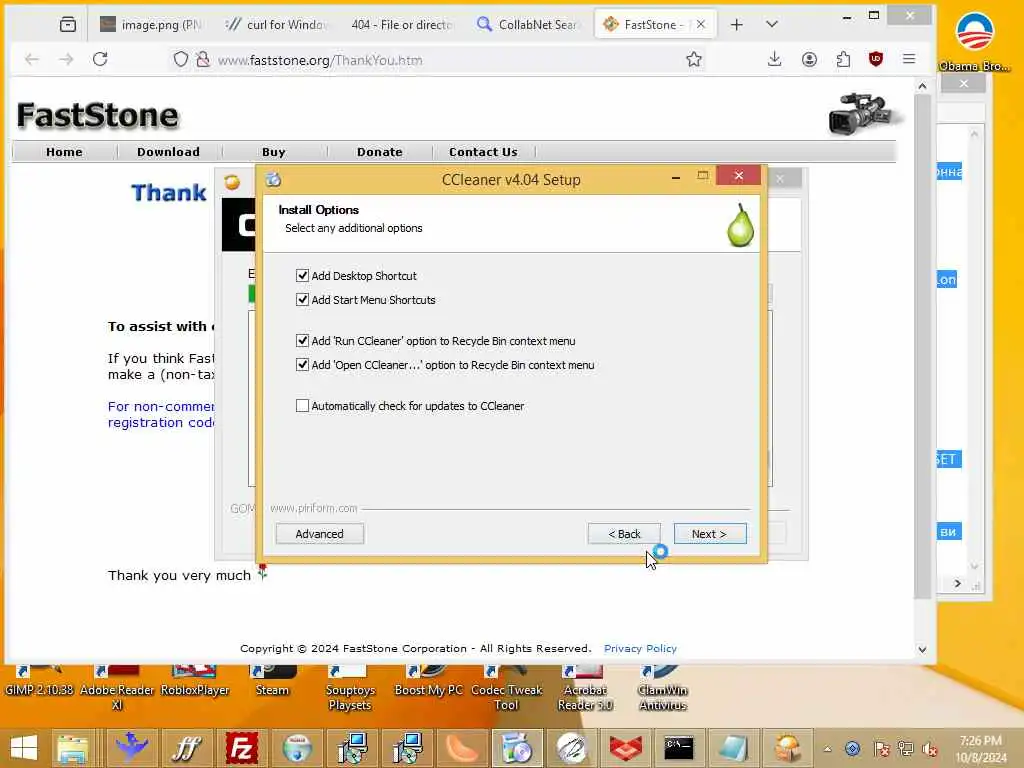Open the notepad-like blue sheet taskbar icon
Viewport: 1024px width, 768px height.
click(732, 748)
